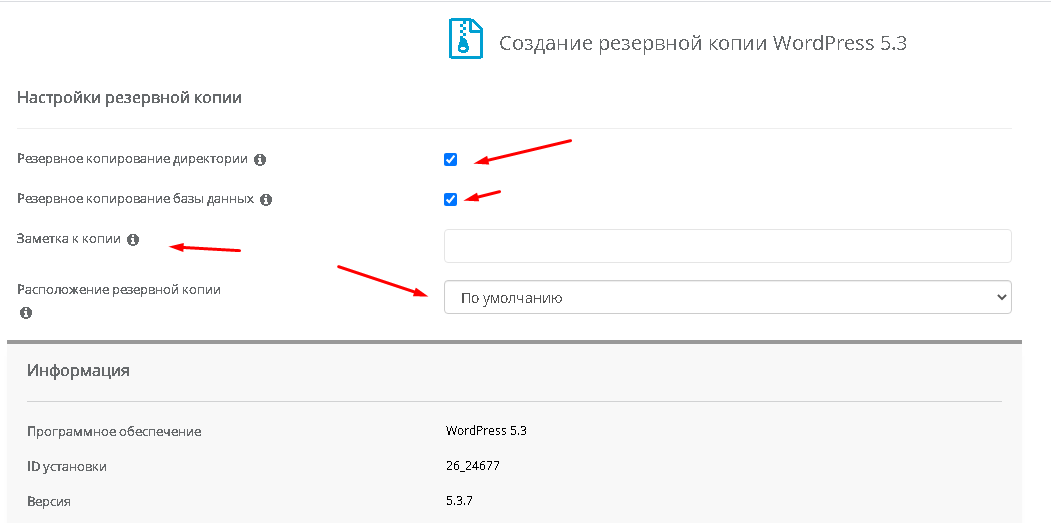Click the version value 5.3.7
This screenshot has height=523, width=1051.
coord(461,500)
